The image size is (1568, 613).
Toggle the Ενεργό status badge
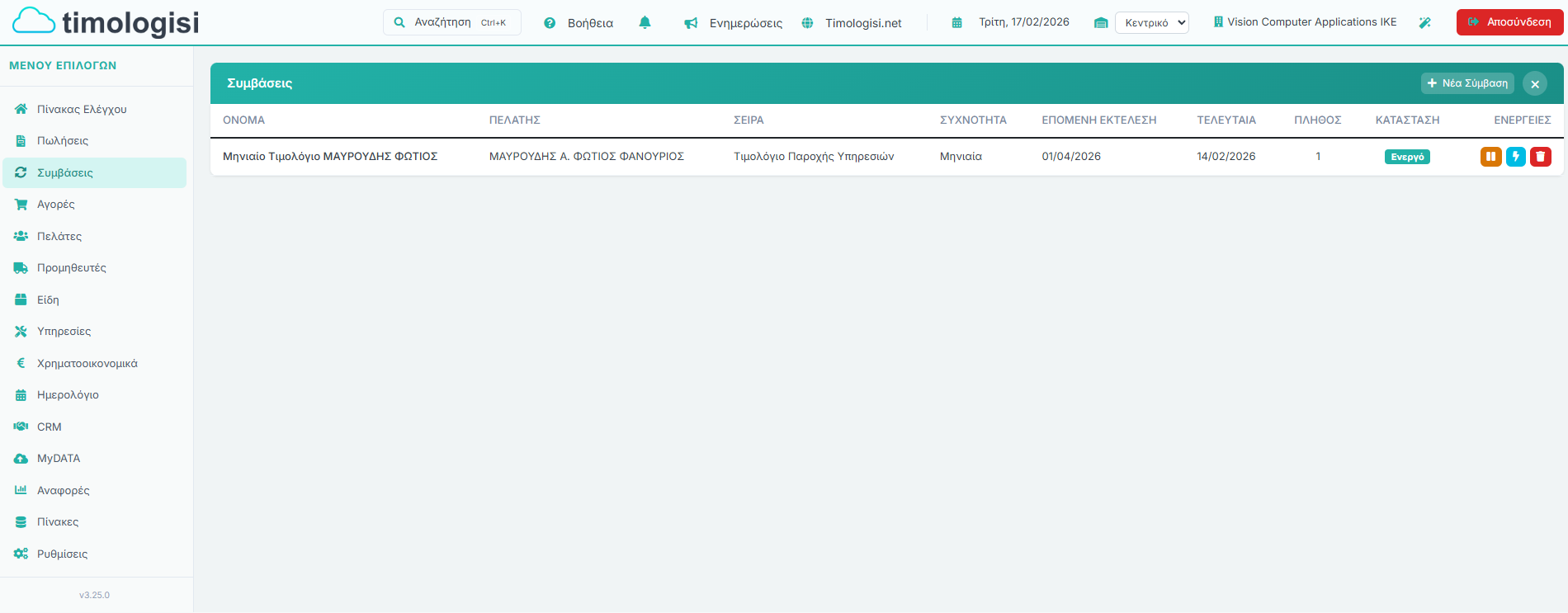pos(1406,157)
